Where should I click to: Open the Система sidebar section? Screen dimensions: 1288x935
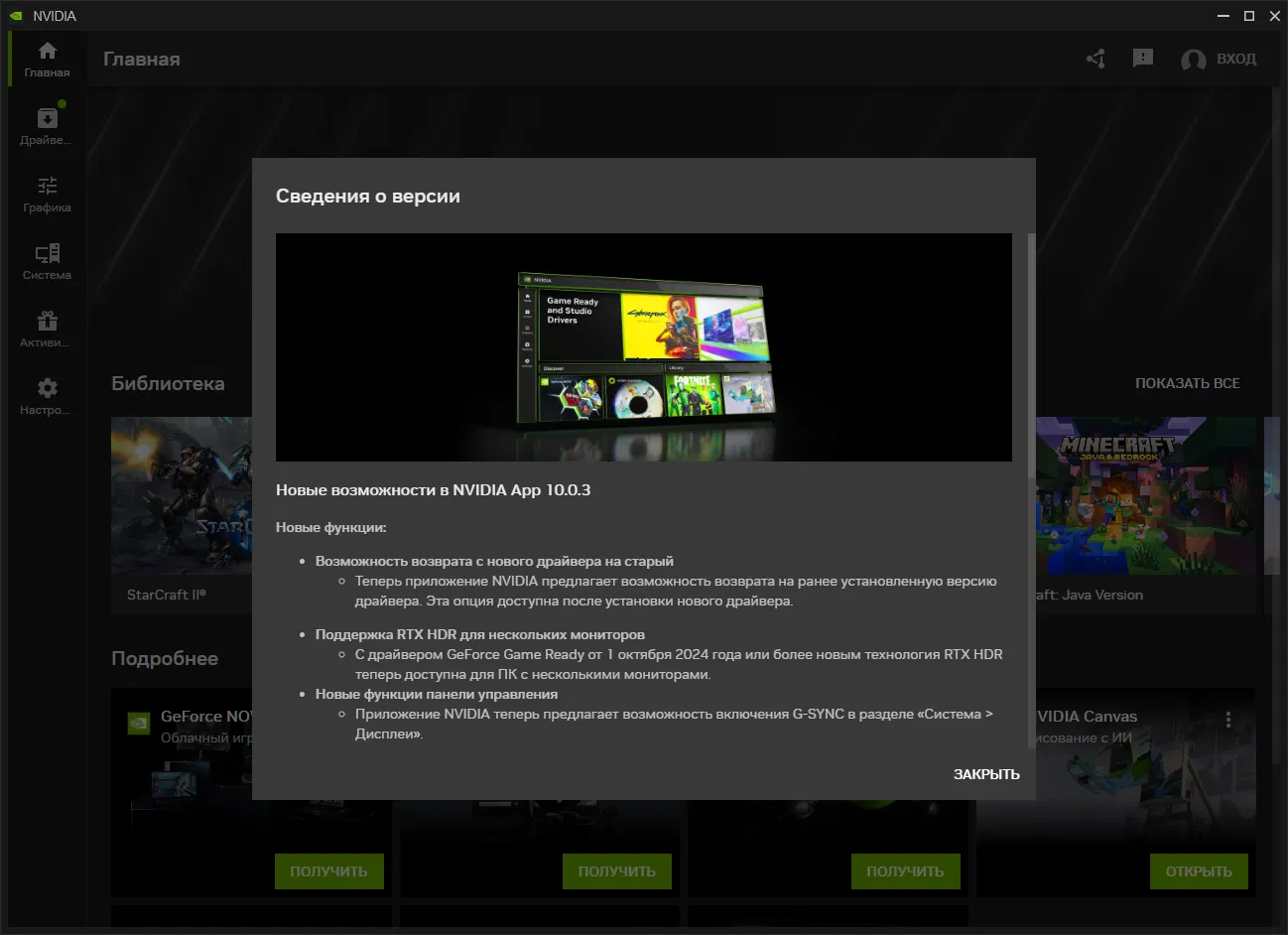(x=47, y=261)
